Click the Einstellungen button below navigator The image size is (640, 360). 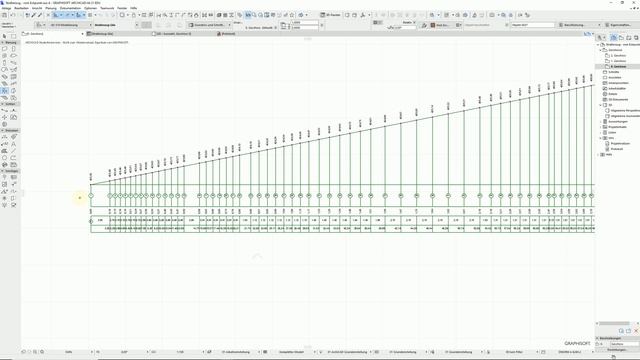pyautogui.click(x=617, y=350)
